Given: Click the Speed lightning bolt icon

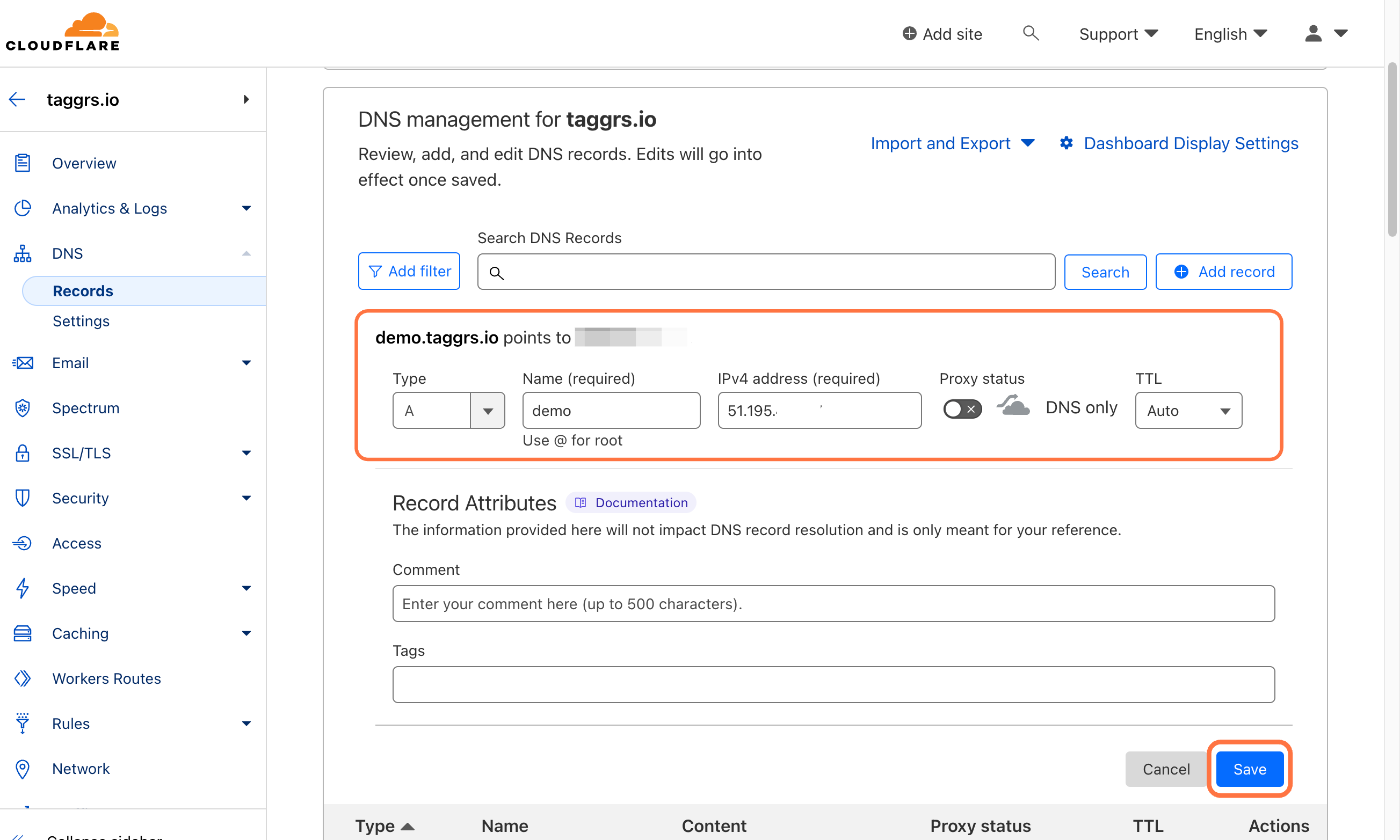Looking at the screenshot, I should point(22,588).
